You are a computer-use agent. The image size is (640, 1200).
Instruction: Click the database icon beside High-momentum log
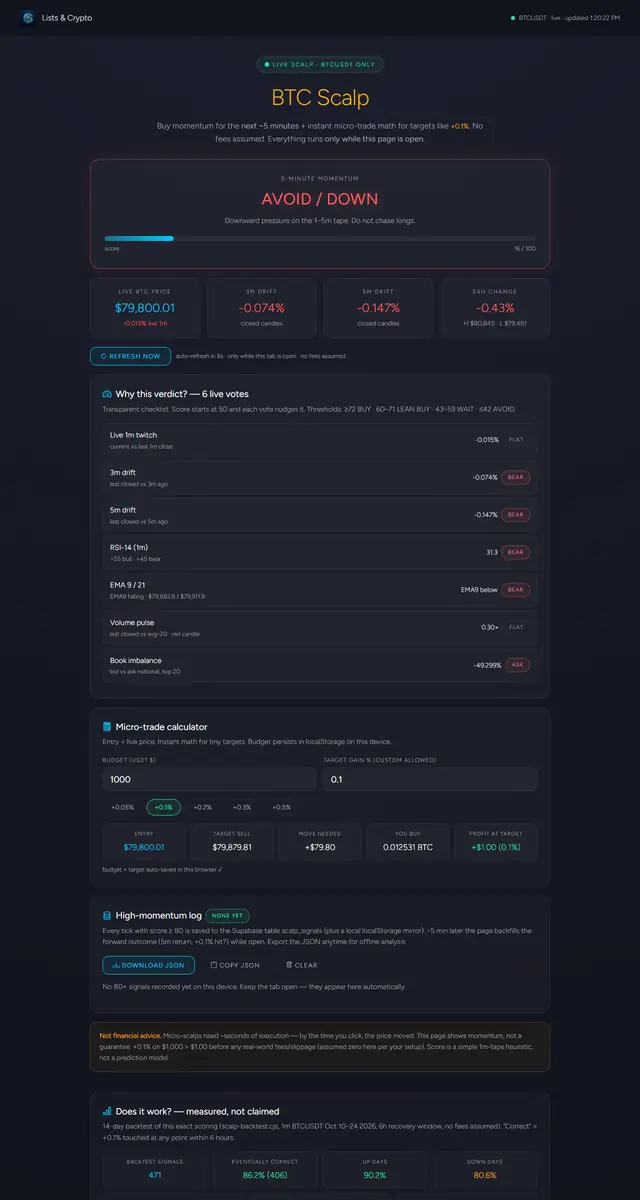tap(107, 915)
